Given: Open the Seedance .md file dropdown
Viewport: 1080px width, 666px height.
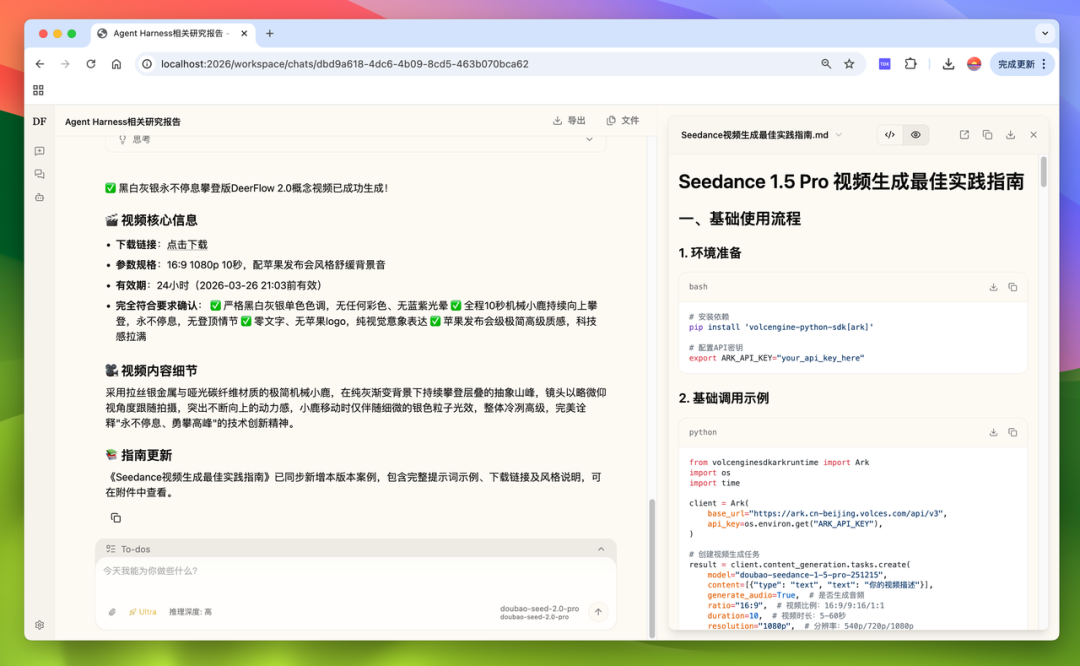Looking at the screenshot, I should click(x=838, y=135).
